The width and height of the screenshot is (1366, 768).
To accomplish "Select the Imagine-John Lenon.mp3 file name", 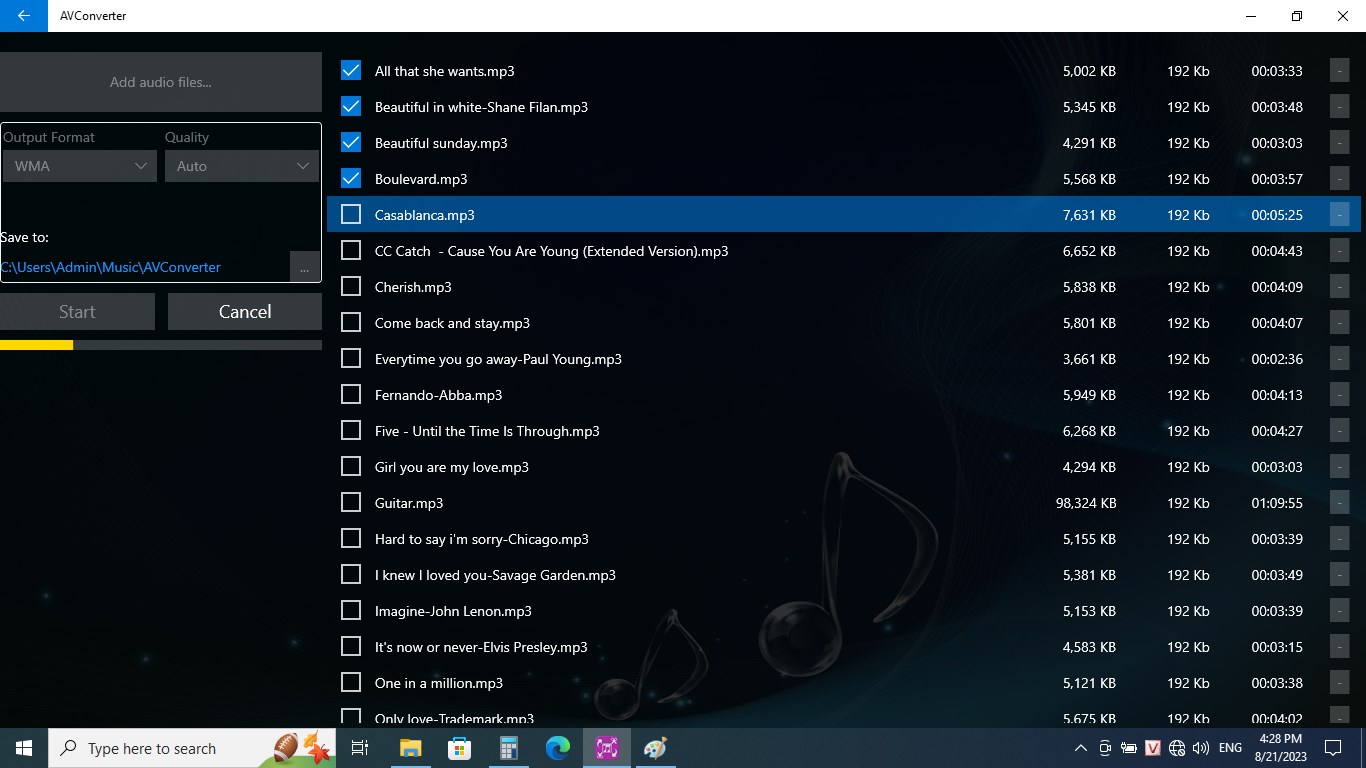I will (453, 611).
